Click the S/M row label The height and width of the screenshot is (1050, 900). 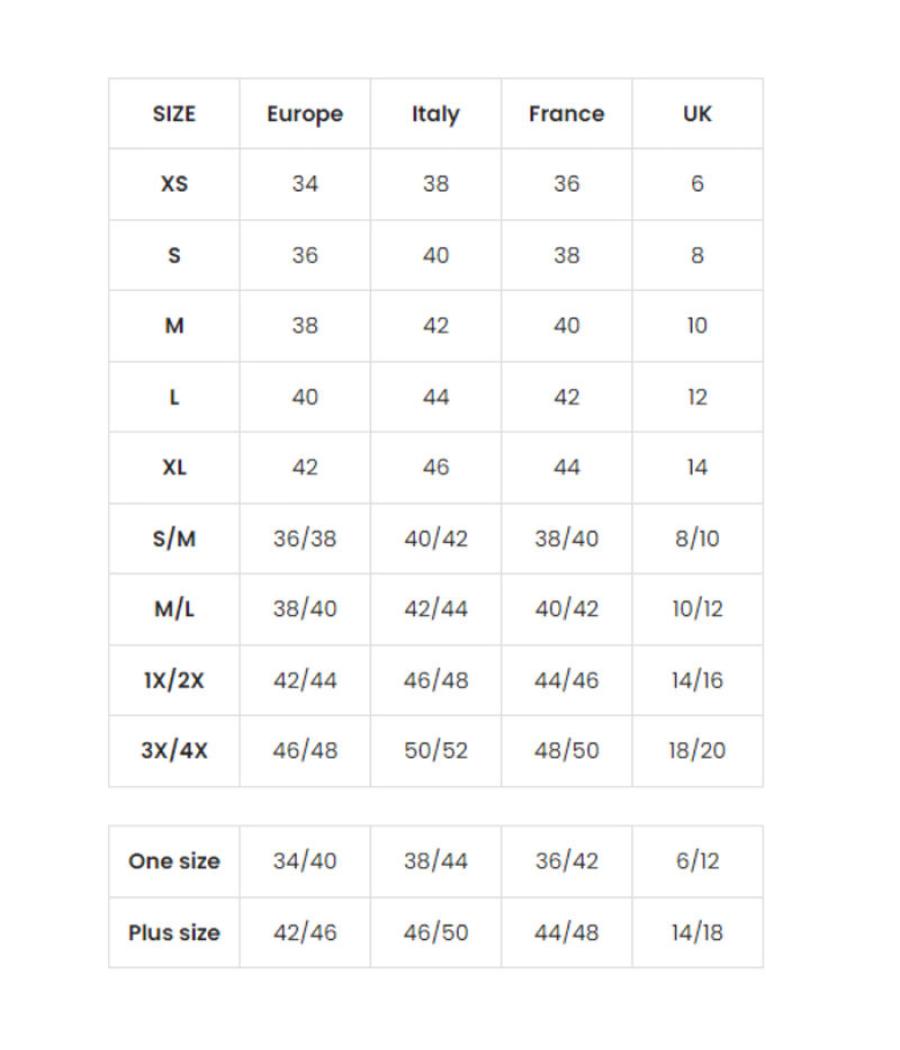point(174,538)
